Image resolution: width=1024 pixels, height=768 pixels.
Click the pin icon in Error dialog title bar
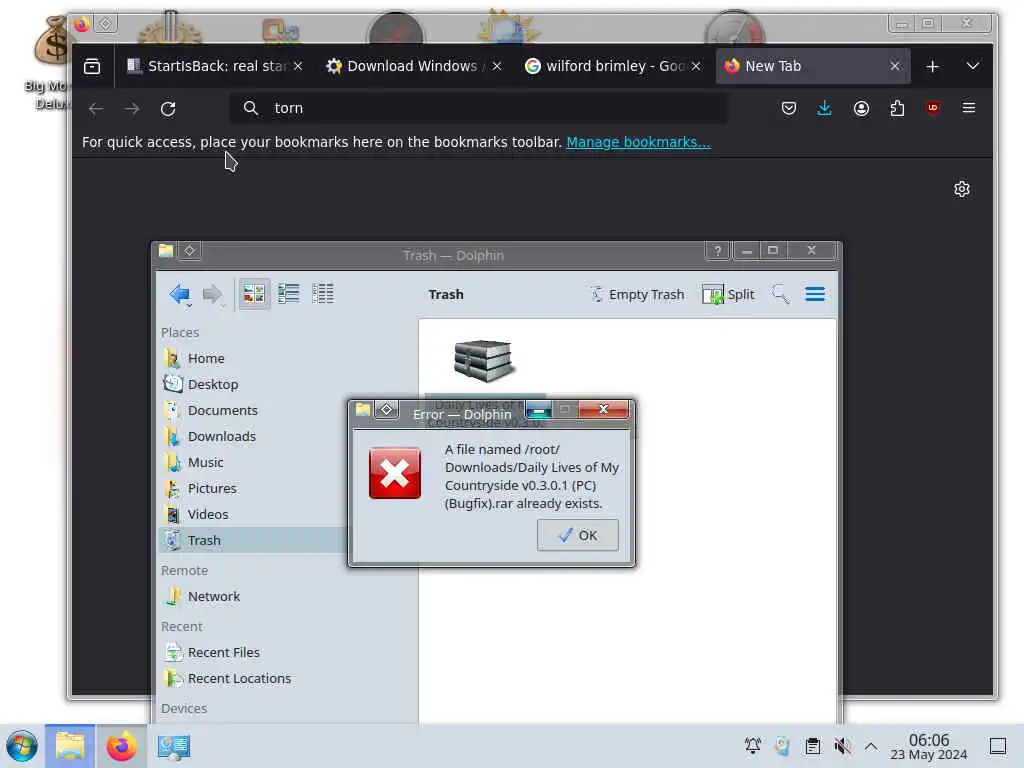(387, 409)
